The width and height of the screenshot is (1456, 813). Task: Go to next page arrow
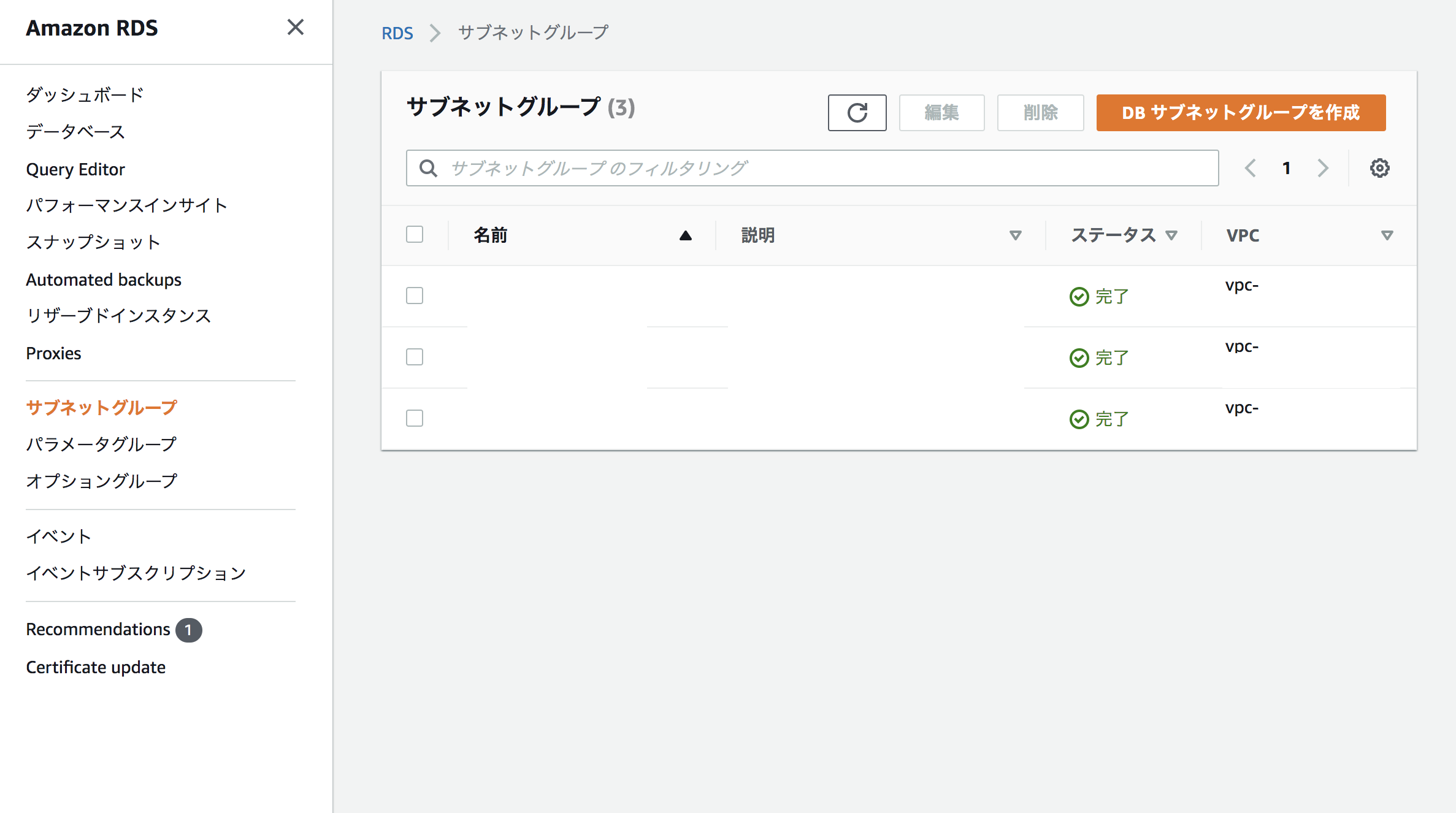pyautogui.click(x=1323, y=168)
